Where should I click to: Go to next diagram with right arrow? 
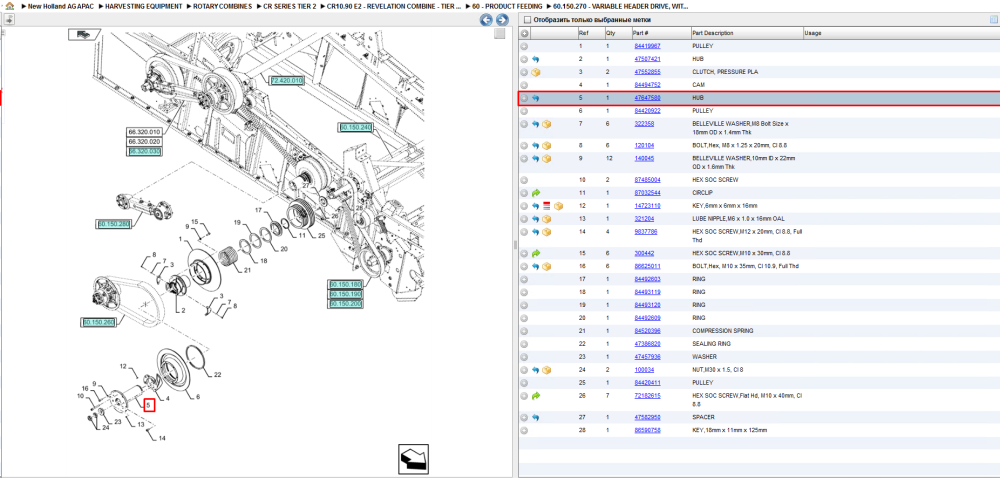(502, 20)
